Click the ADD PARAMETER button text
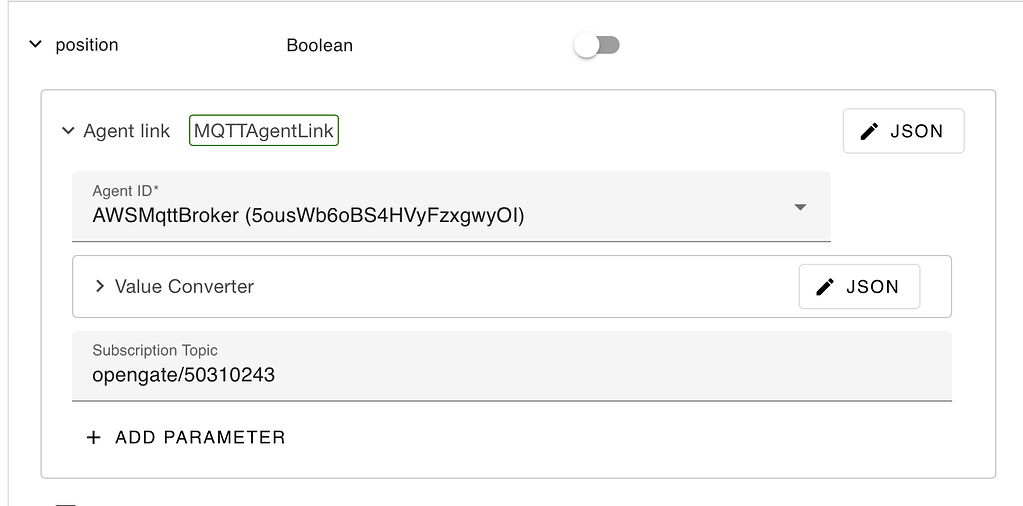 click(x=200, y=437)
